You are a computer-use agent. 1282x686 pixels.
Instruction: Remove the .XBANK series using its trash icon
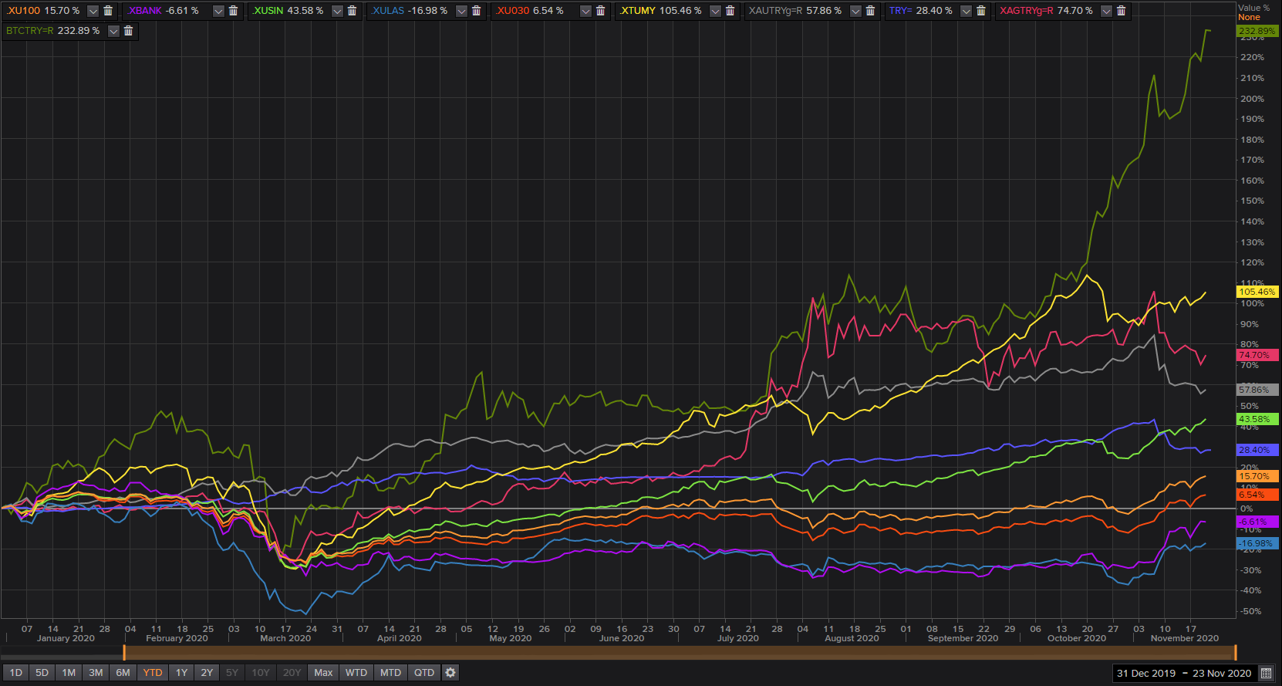pyautogui.click(x=233, y=11)
